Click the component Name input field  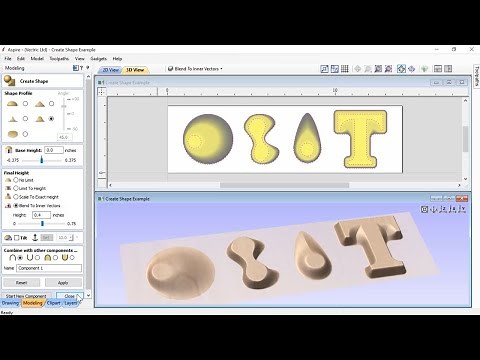pyautogui.click(x=49, y=268)
